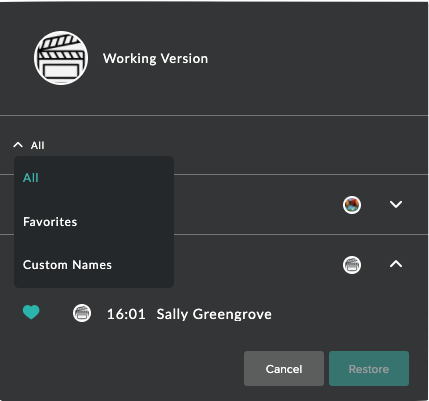Filter versions by Custom Names
Screen dimensions: 429x401
point(67,265)
